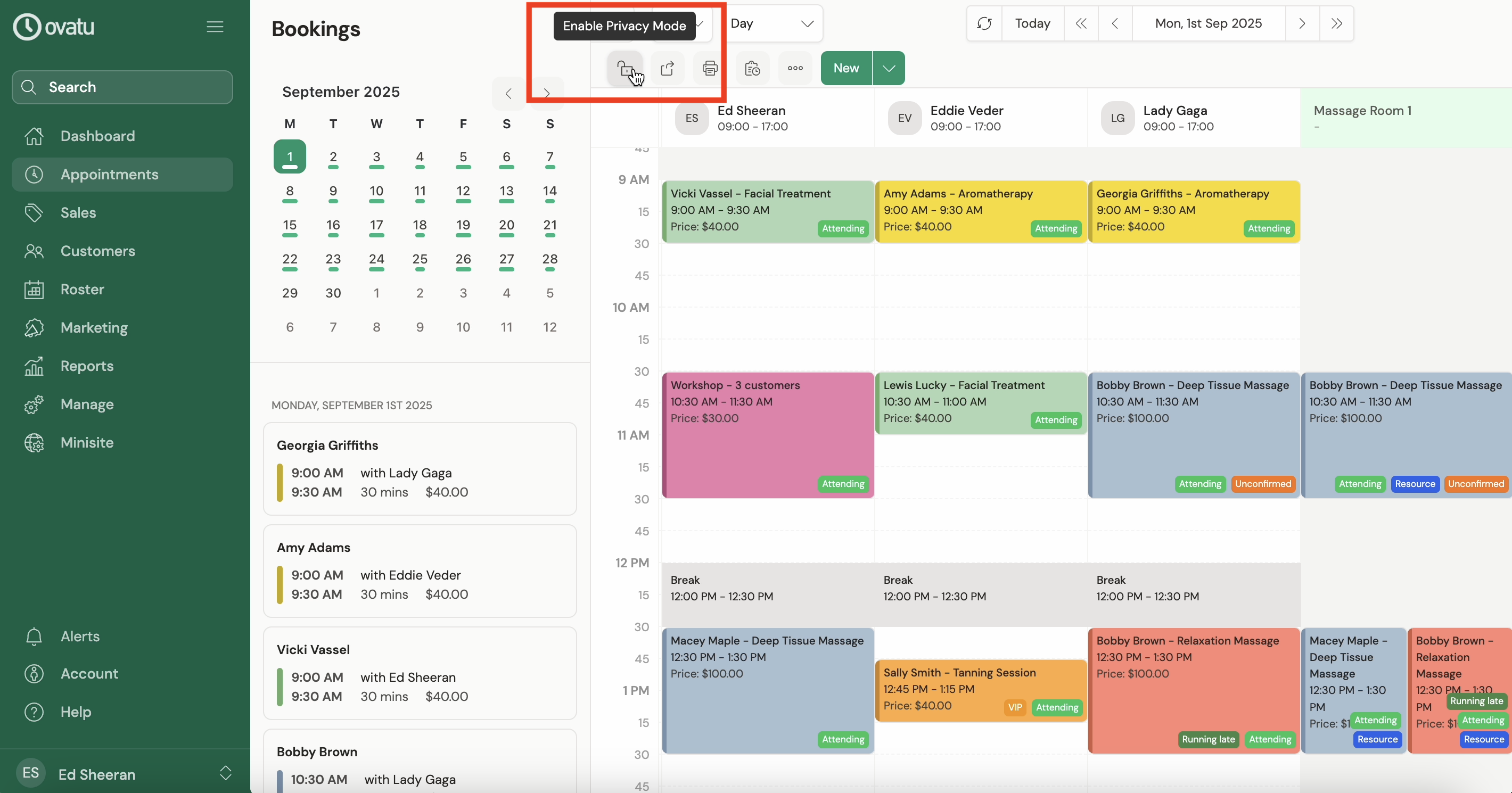This screenshot has height=793, width=1512.
Task: Open the pink Workshop booking block
Action: [x=767, y=435]
